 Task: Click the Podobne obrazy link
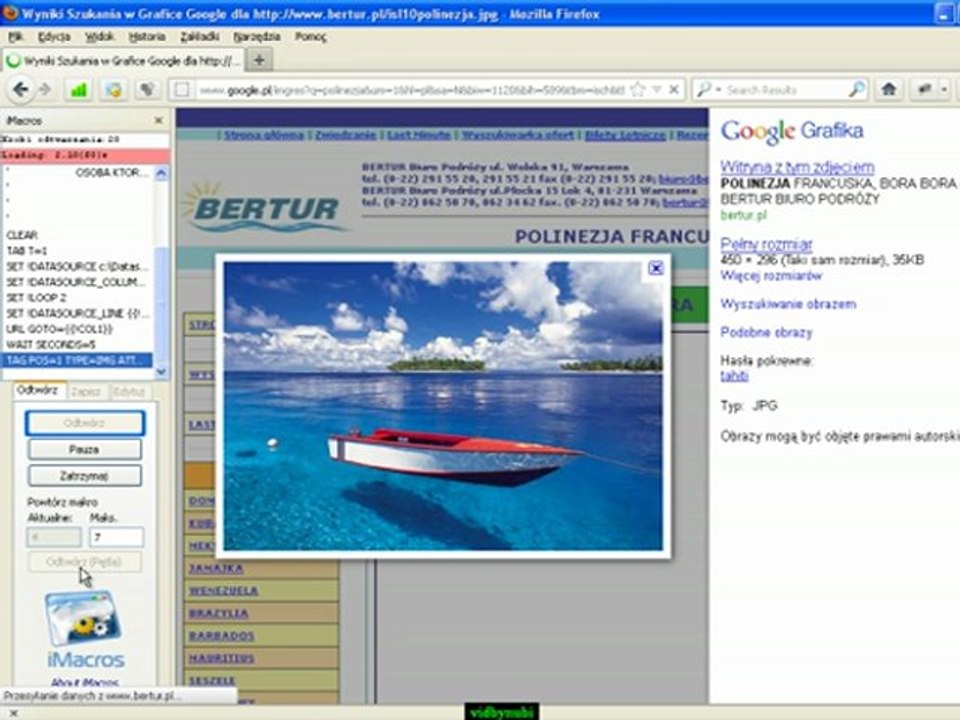point(766,332)
